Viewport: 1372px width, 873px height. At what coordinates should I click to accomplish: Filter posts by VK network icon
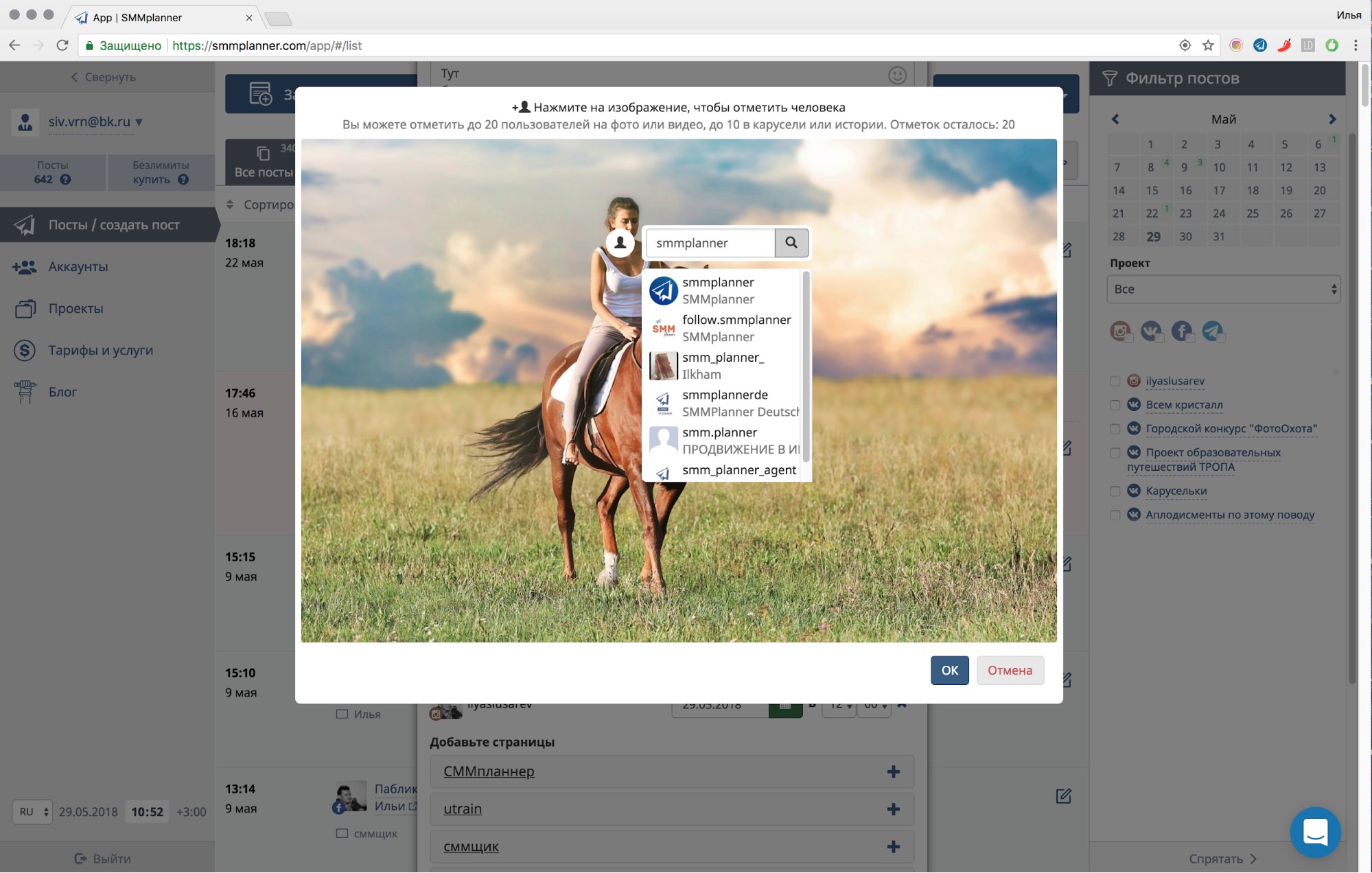(x=1151, y=331)
